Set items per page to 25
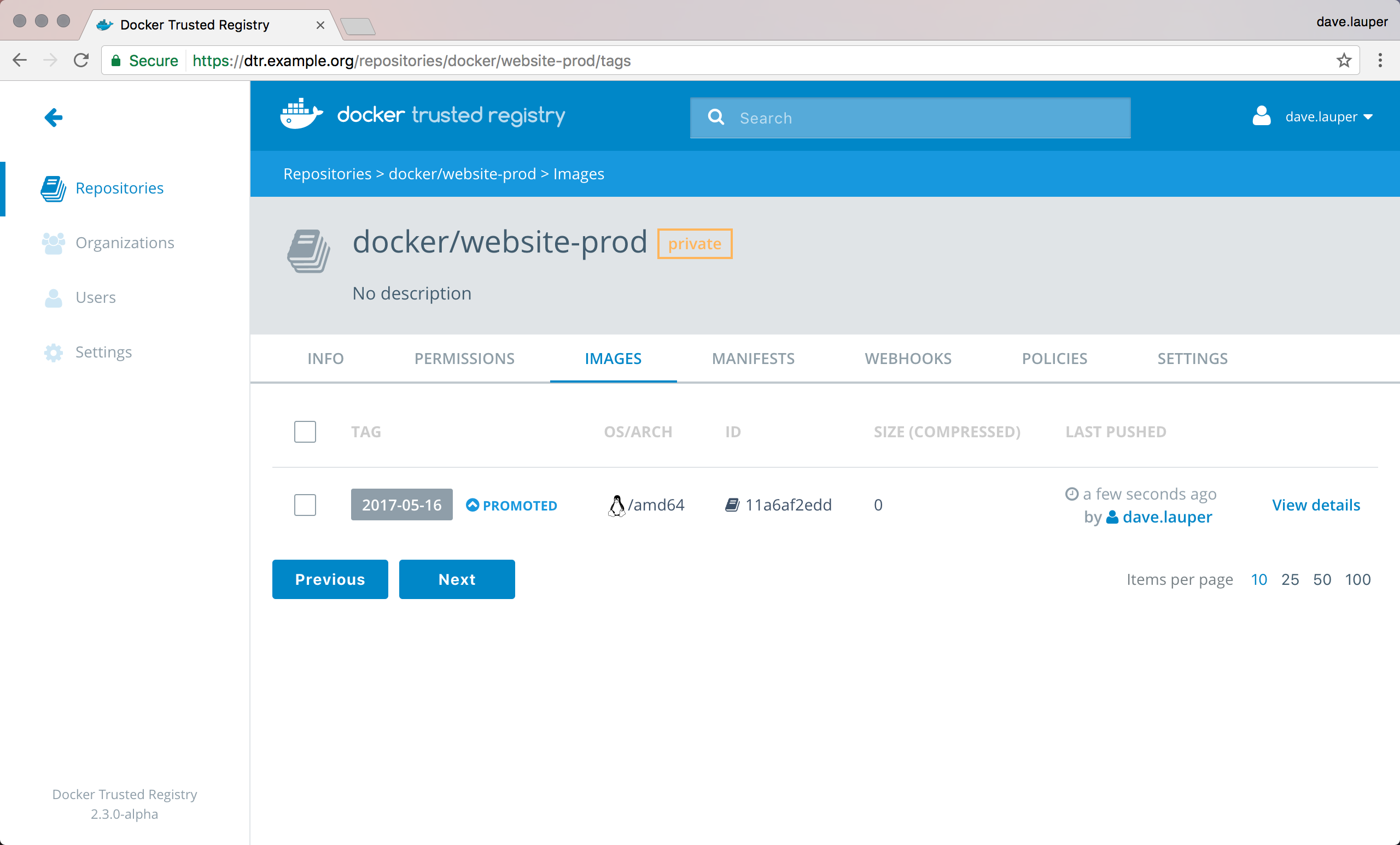Viewport: 1400px width, 845px height. pyautogui.click(x=1290, y=579)
